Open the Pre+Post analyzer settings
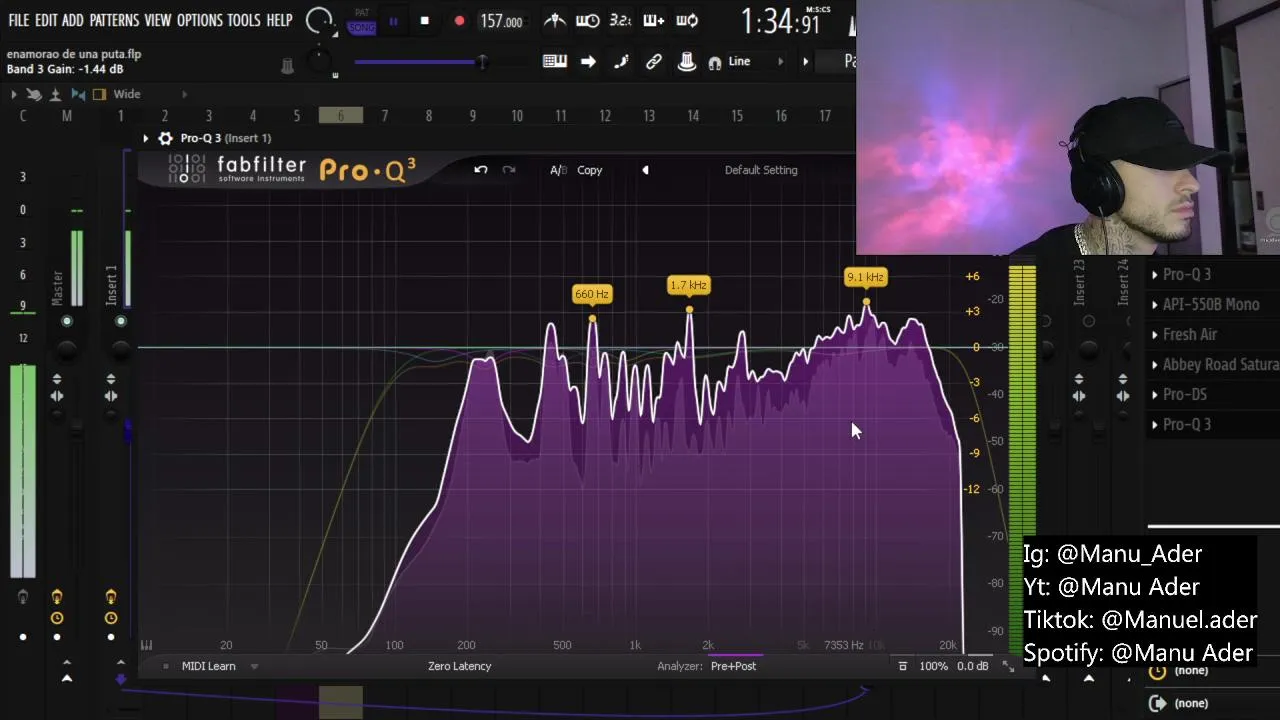The width and height of the screenshot is (1280, 720). click(733, 666)
